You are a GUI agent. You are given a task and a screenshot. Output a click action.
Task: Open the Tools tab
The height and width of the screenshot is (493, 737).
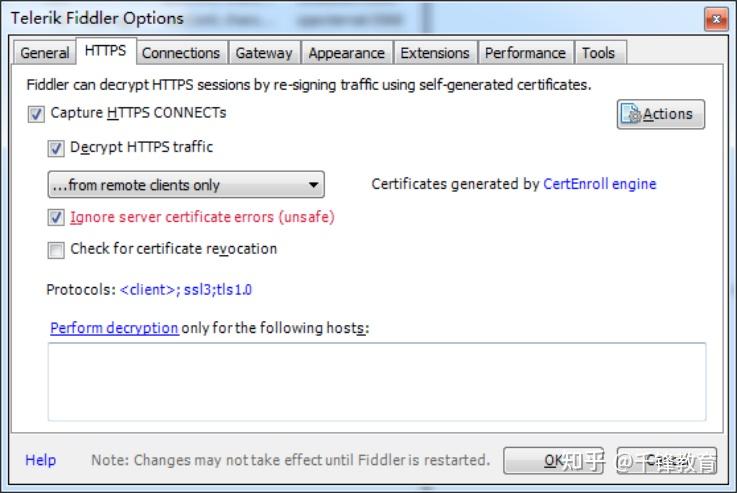pyautogui.click(x=598, y=53)
